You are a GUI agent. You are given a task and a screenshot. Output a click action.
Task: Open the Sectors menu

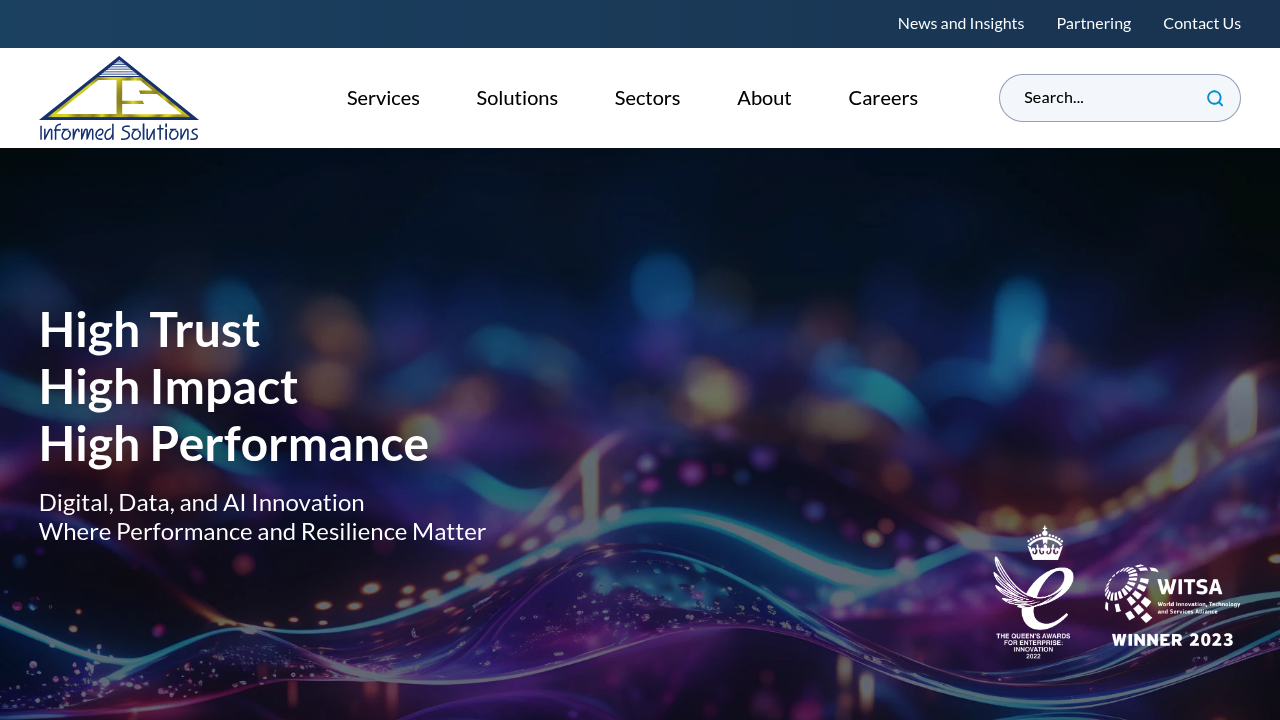pos(648,98)
